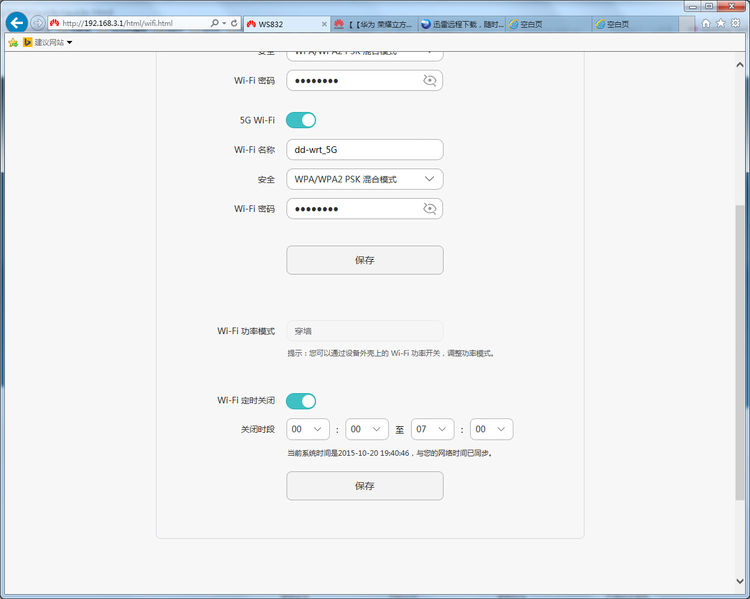Image resolution: width=750 pixels, height=599 pixels.
Task: Click the add-to-favorites-bar star icon
Action: pos(13,42)
